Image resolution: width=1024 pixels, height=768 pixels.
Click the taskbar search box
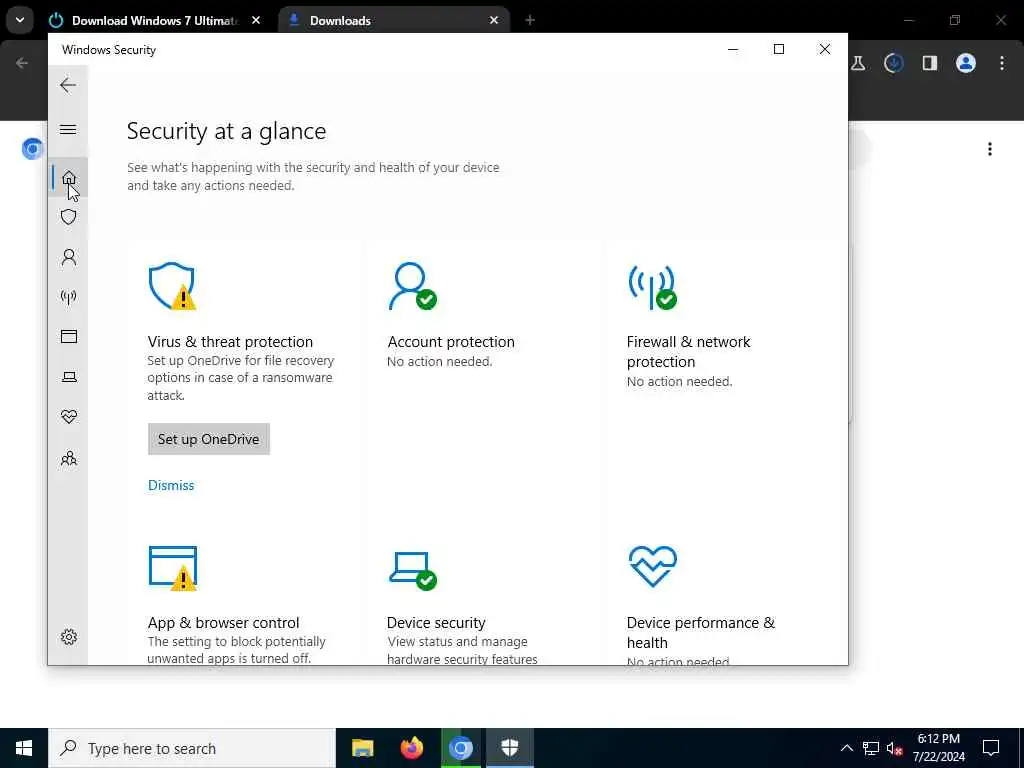tap(192, 748)
